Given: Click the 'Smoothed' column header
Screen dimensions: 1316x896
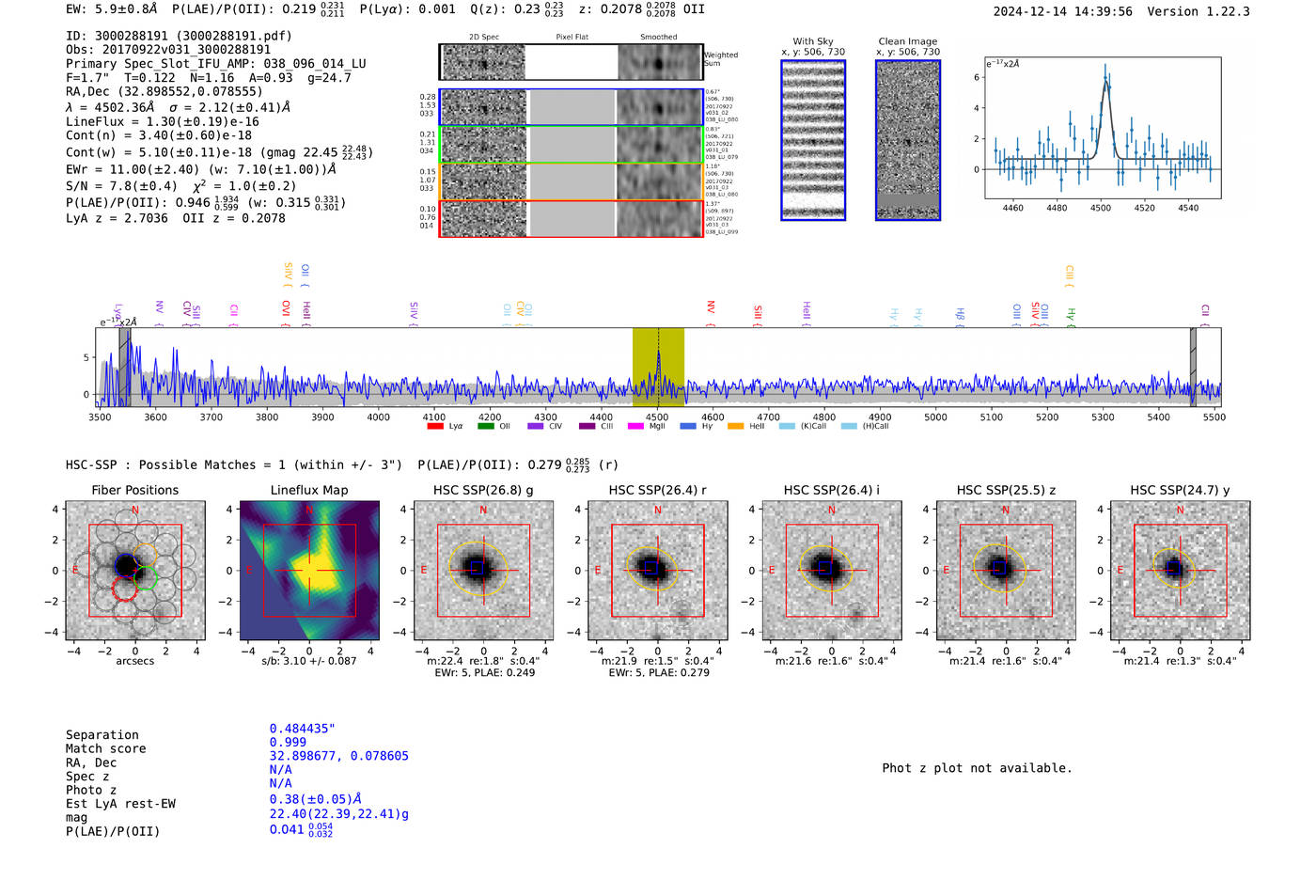Looking at the screenshot, I should point(659,38).
